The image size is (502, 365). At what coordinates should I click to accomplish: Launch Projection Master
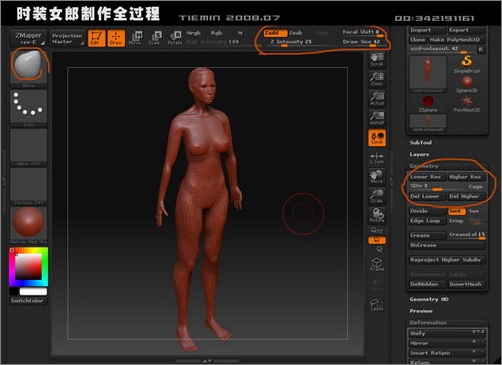67,38
